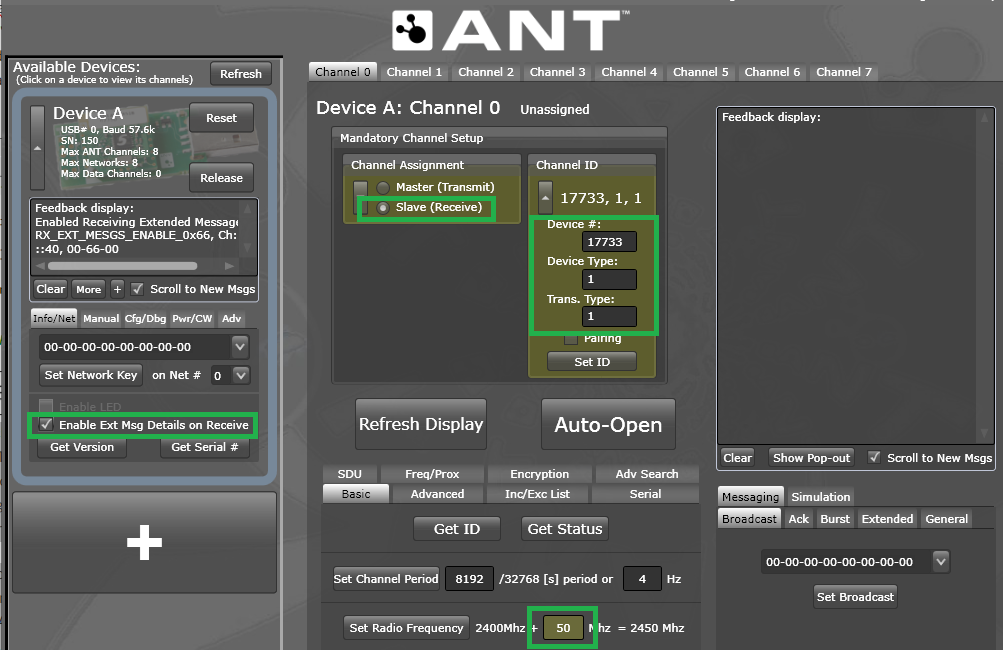
Task: Switch to Channel 7 tab
Action: (844, 72)
